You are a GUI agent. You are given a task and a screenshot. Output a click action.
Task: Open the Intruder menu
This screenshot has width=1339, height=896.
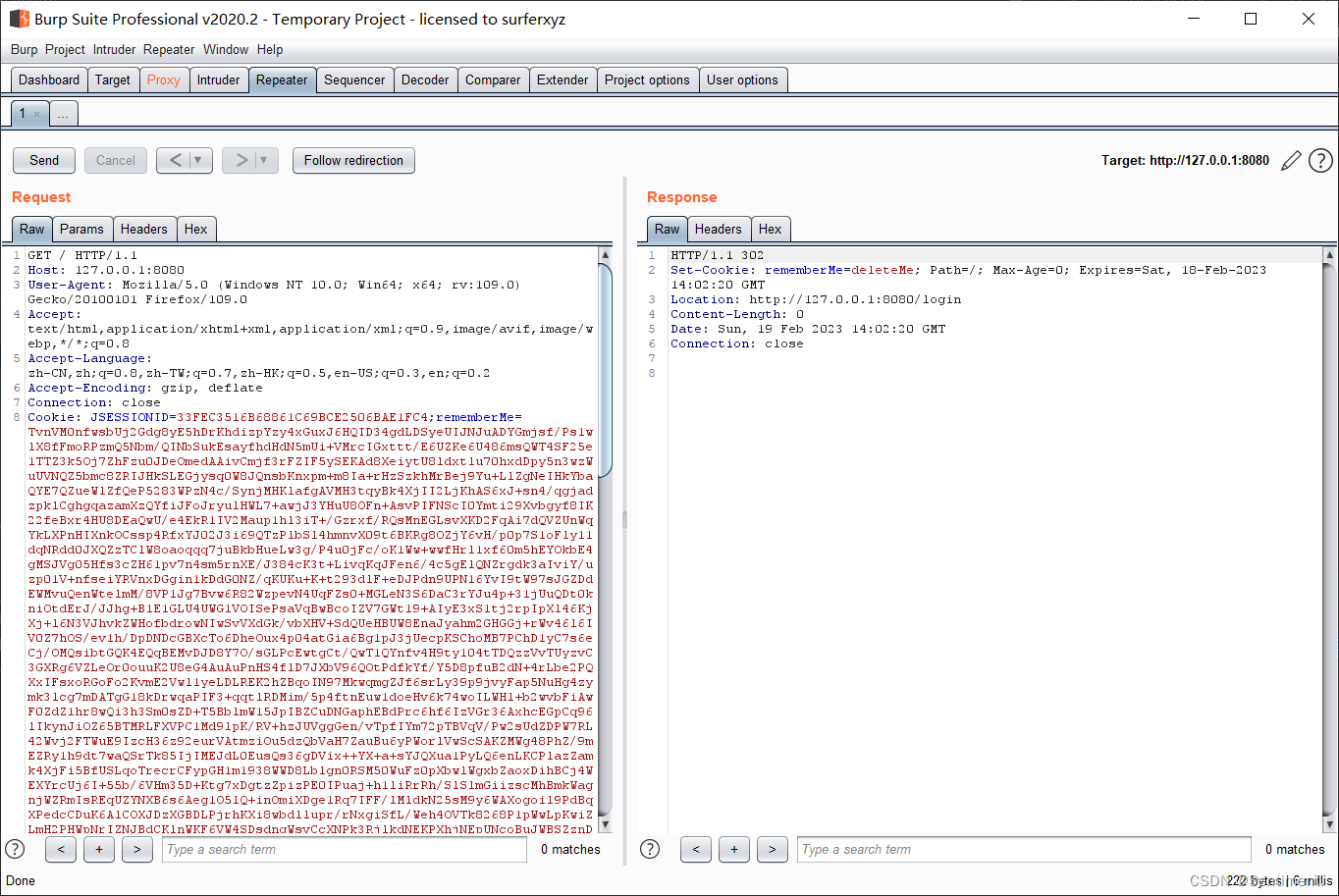[115, 49]
